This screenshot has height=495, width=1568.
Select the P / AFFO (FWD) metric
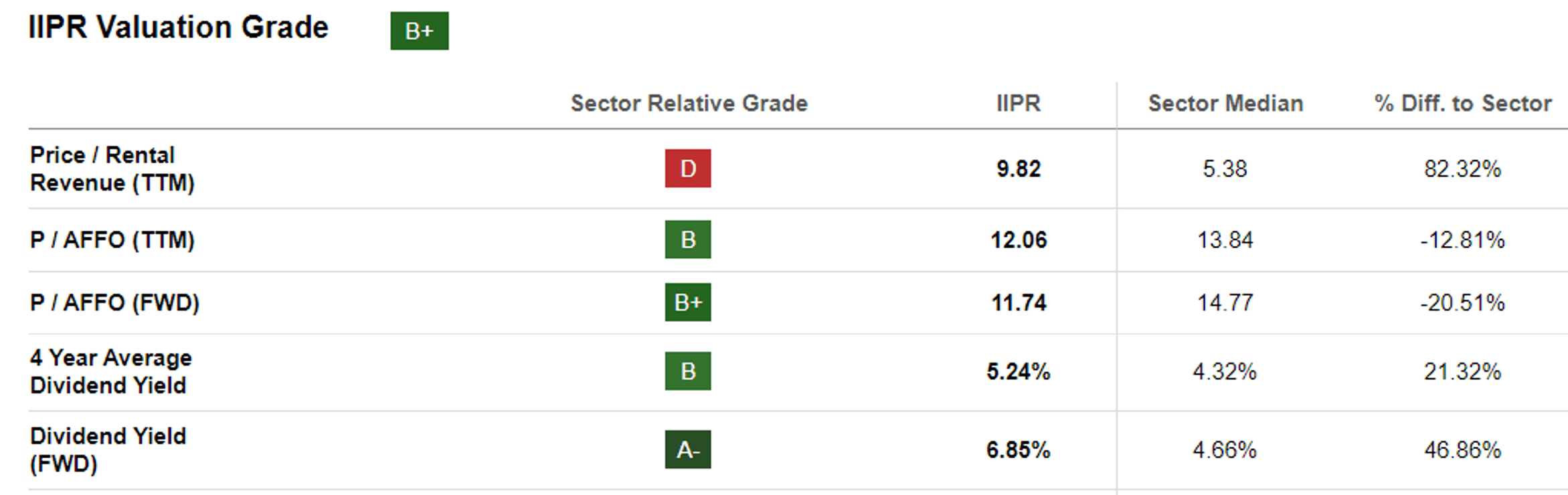click(x=114, y=302)
